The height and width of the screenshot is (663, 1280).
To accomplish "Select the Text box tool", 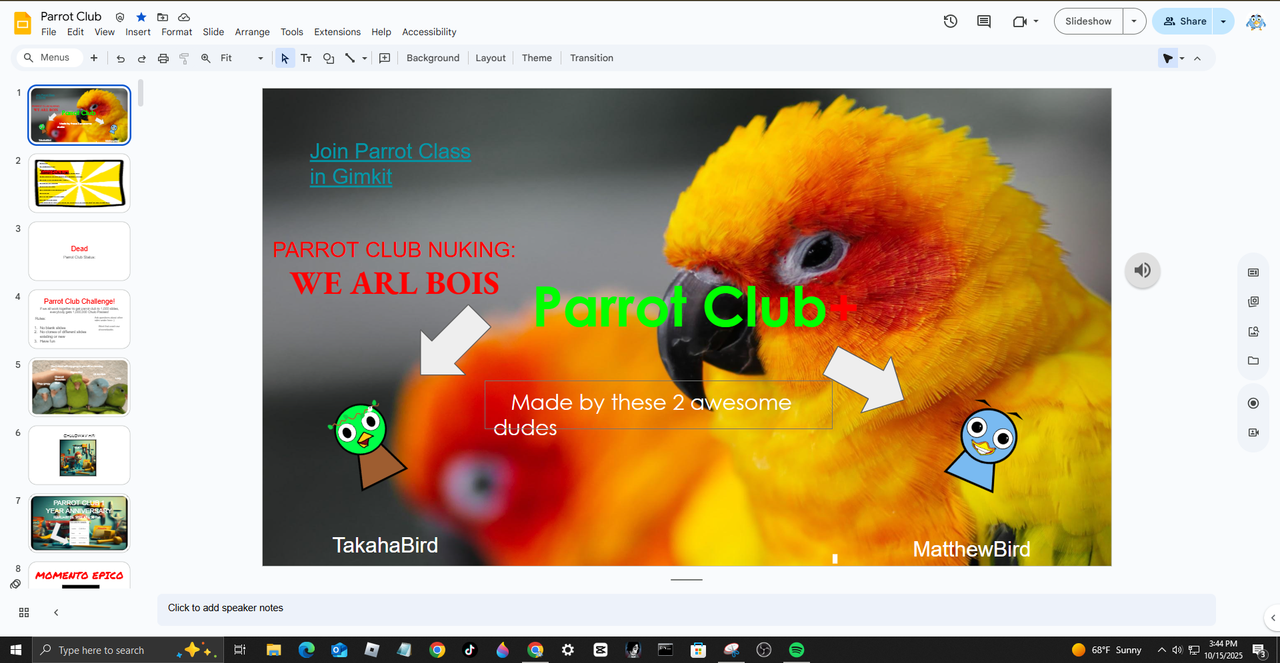I will [x=307, y=58].
